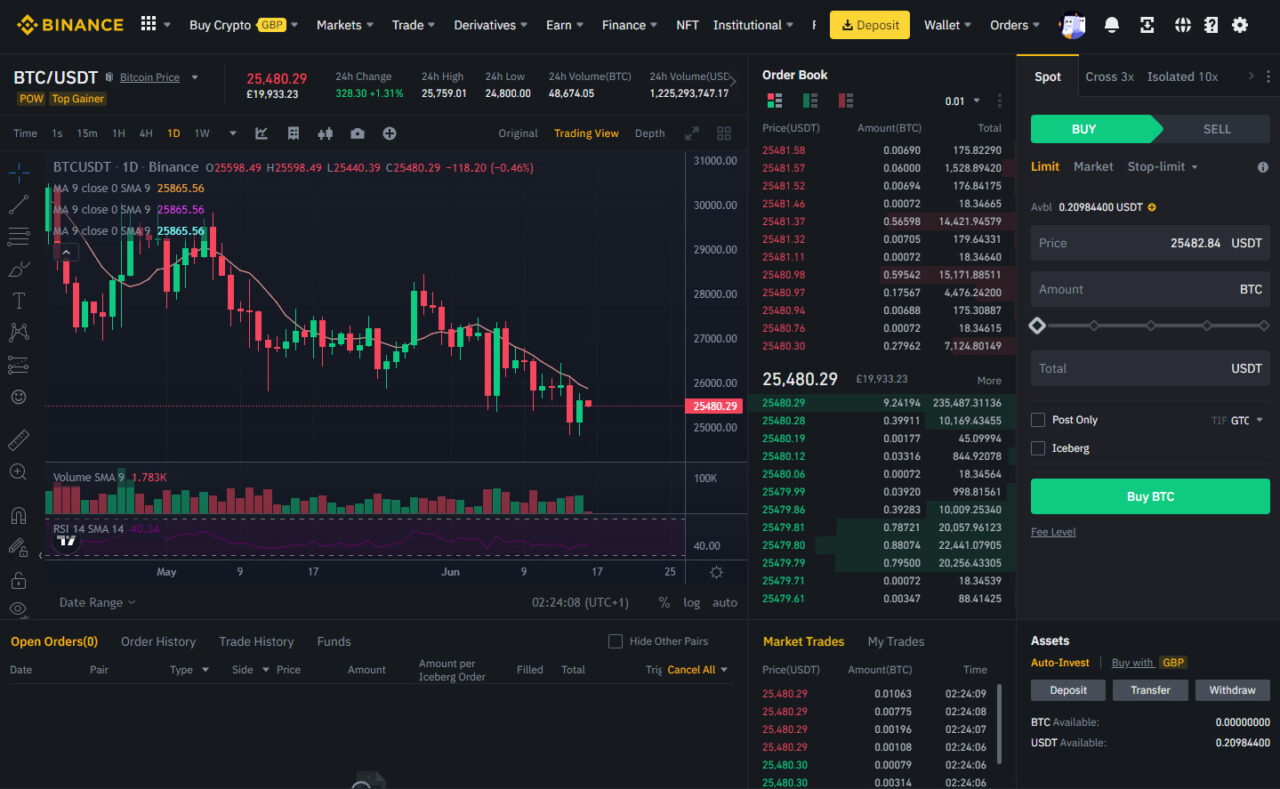Click the amount percentage slider handle

1037,325
